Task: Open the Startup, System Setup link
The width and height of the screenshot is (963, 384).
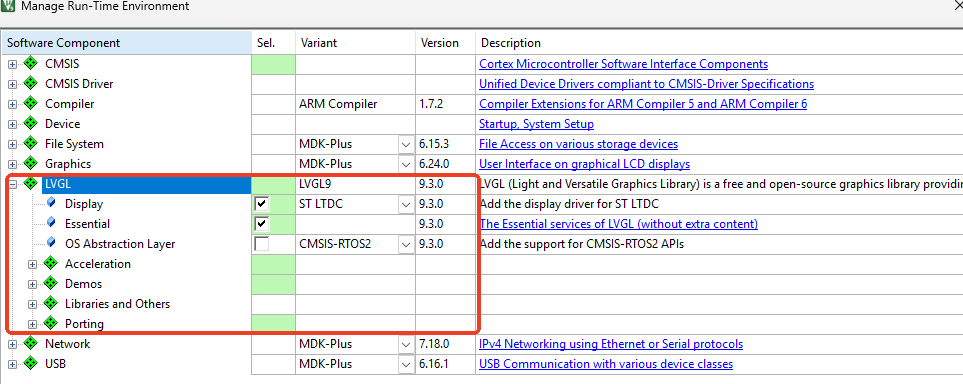Action: (536, 124)
